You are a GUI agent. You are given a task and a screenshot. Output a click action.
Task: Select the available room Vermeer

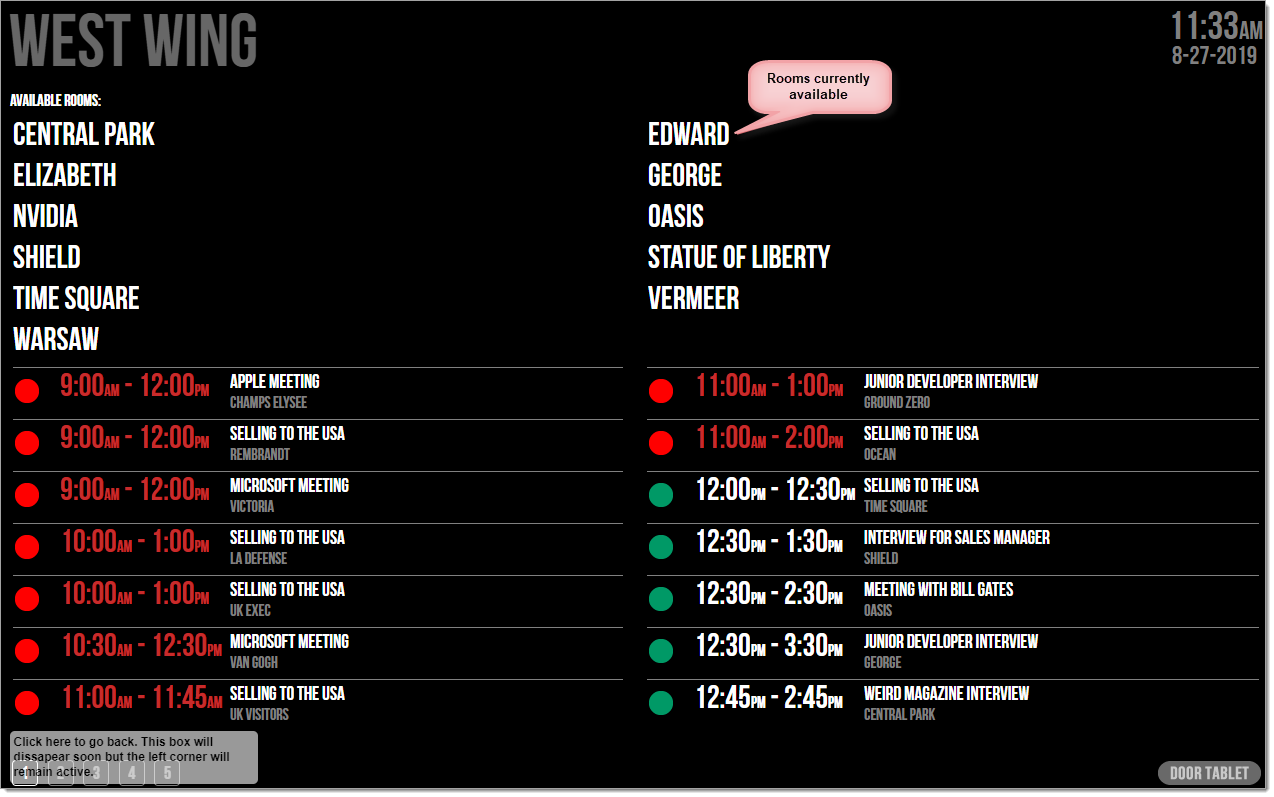[694, 299]
